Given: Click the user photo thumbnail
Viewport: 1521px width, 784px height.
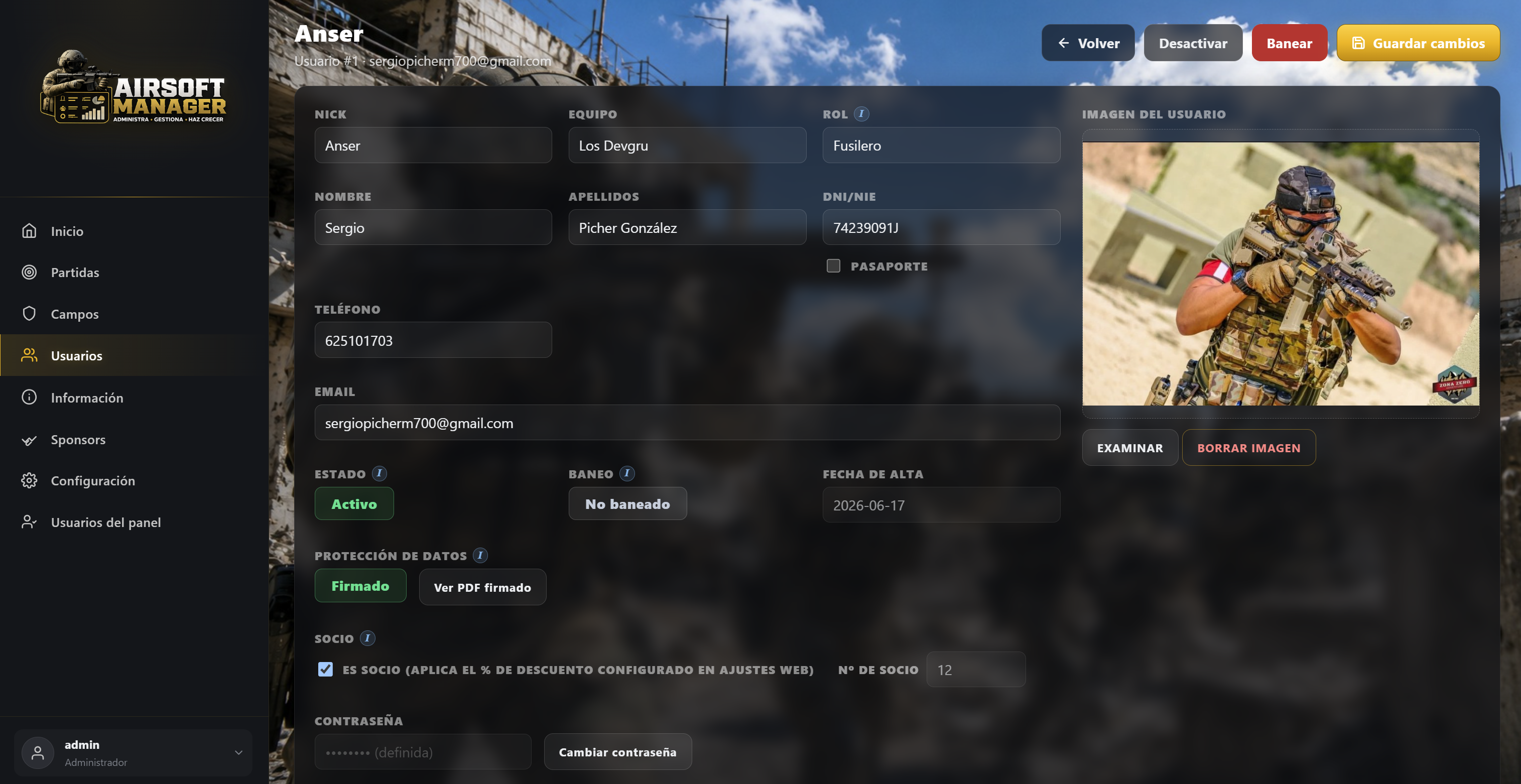Looking at the screenshot, I should [1280, 274].
